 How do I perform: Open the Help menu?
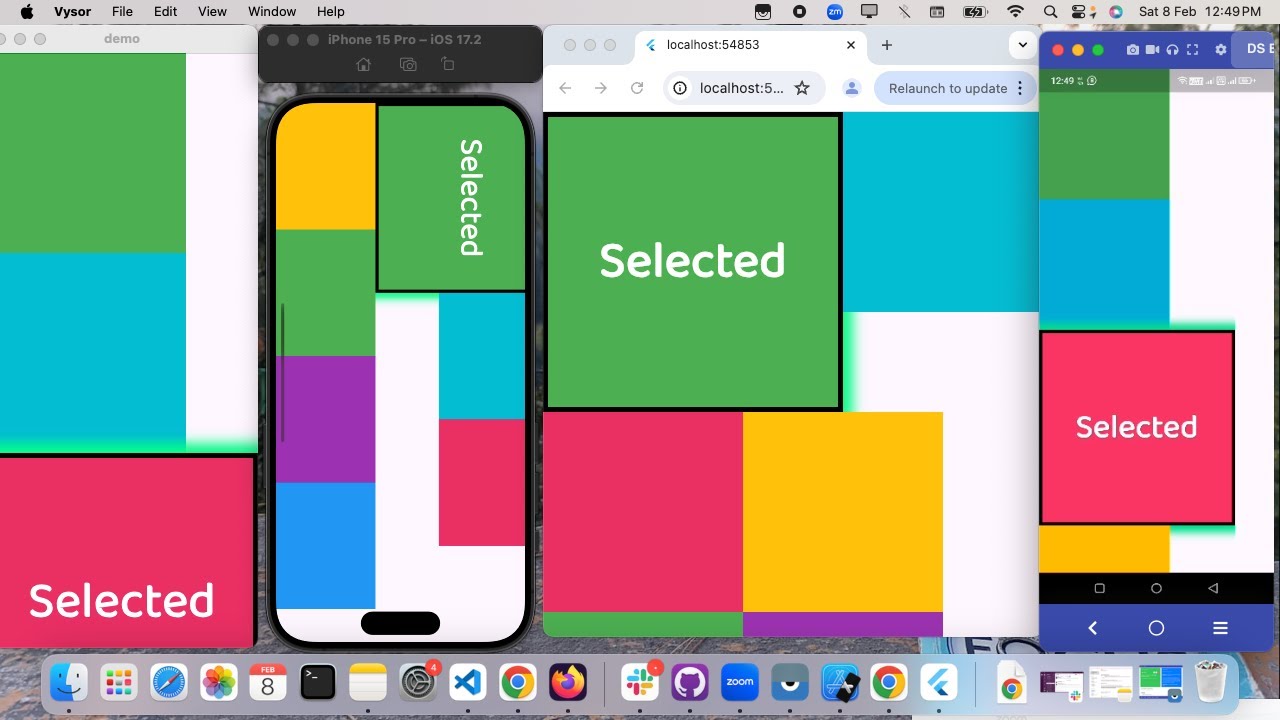[x=330, y=12]
